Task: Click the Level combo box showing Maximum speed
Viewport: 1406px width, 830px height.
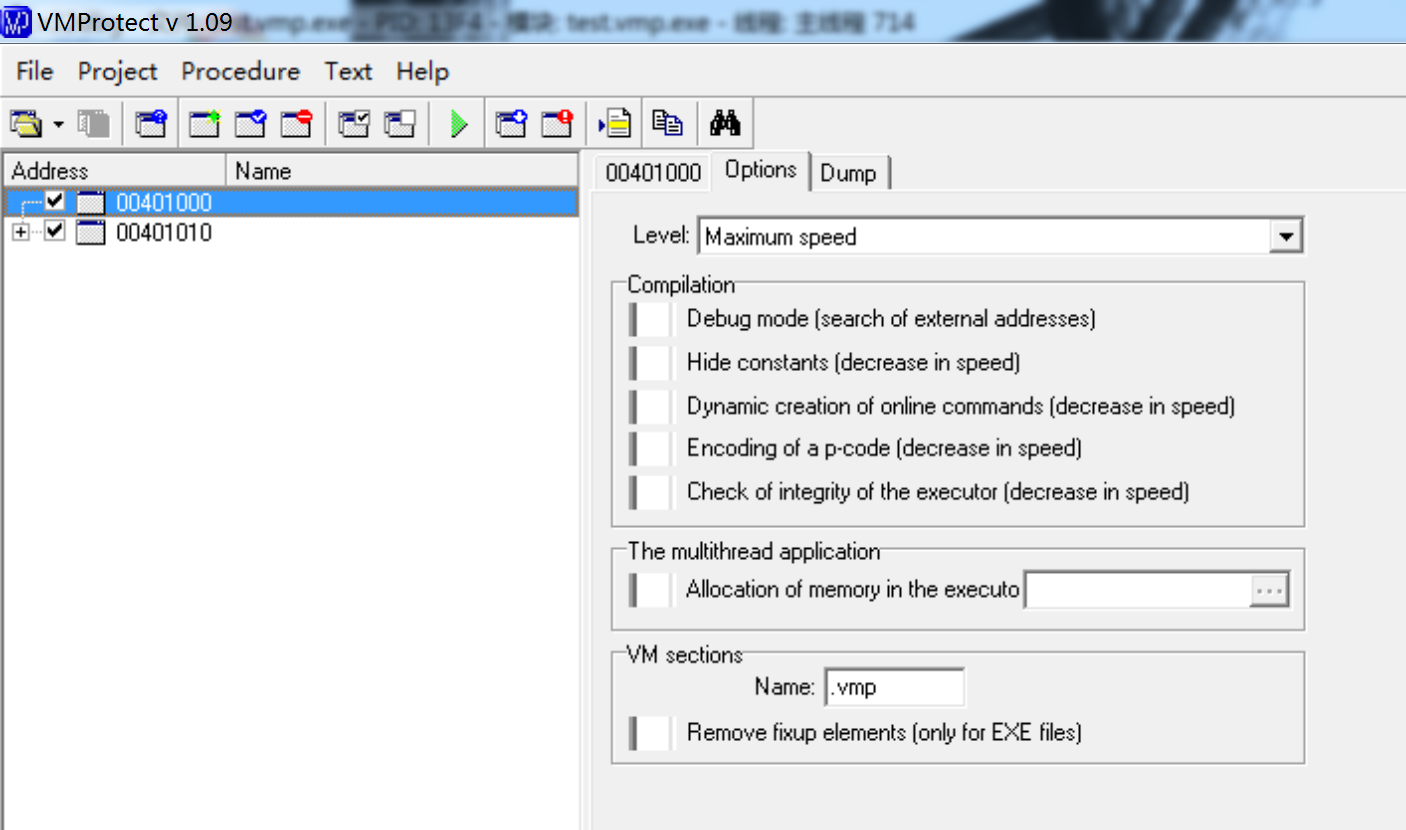Action: [x=1000, y=237]
